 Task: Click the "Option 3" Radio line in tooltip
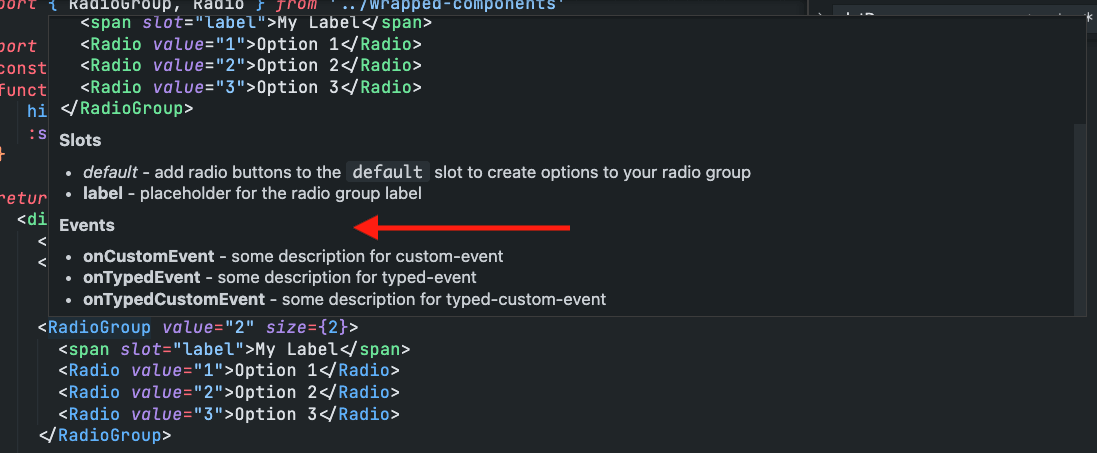coord(251,88)
